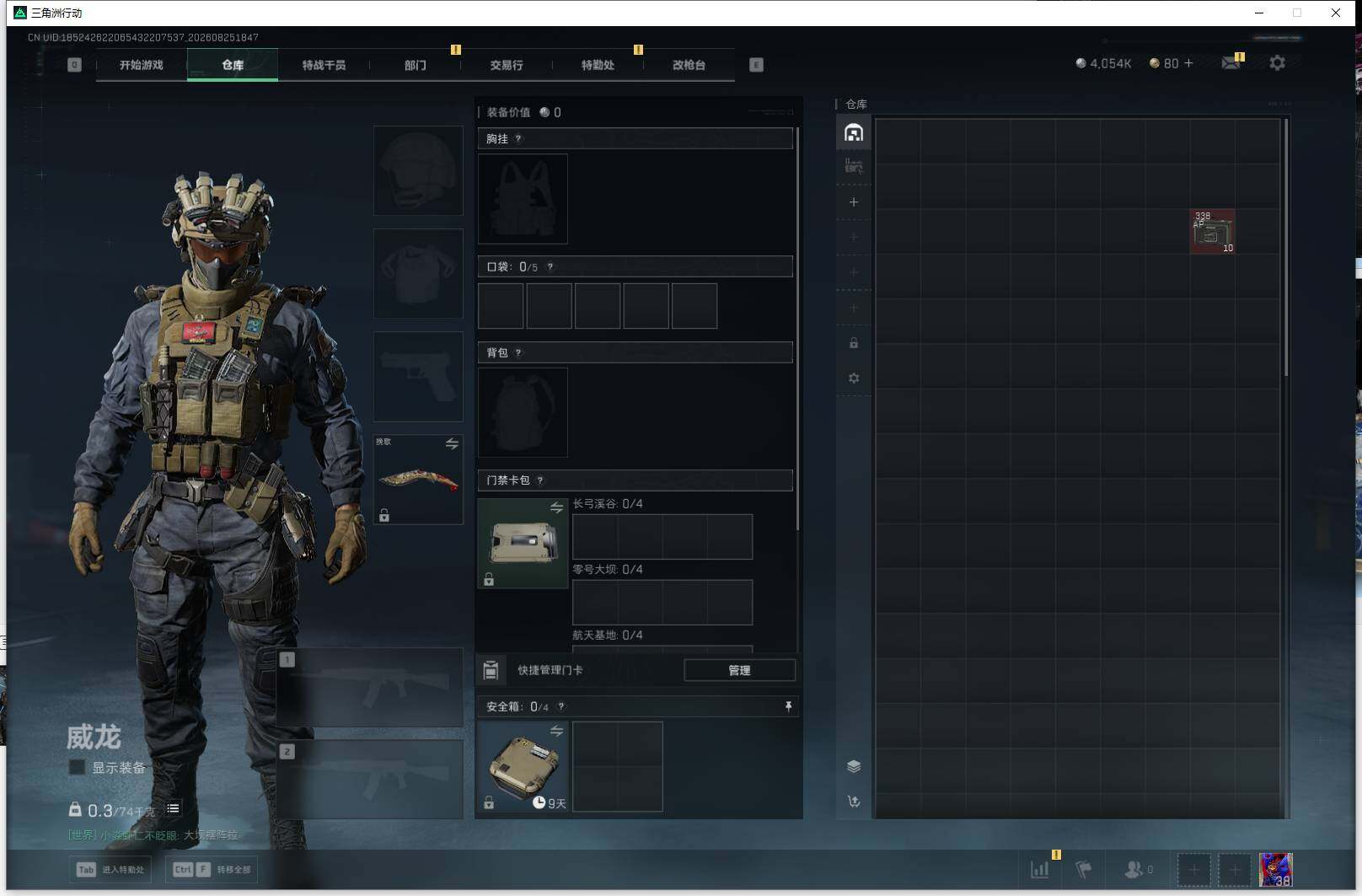This screenshot has height=896, width=1362.
Task: Select the melee knife slot
Action: tap(418, 480)
